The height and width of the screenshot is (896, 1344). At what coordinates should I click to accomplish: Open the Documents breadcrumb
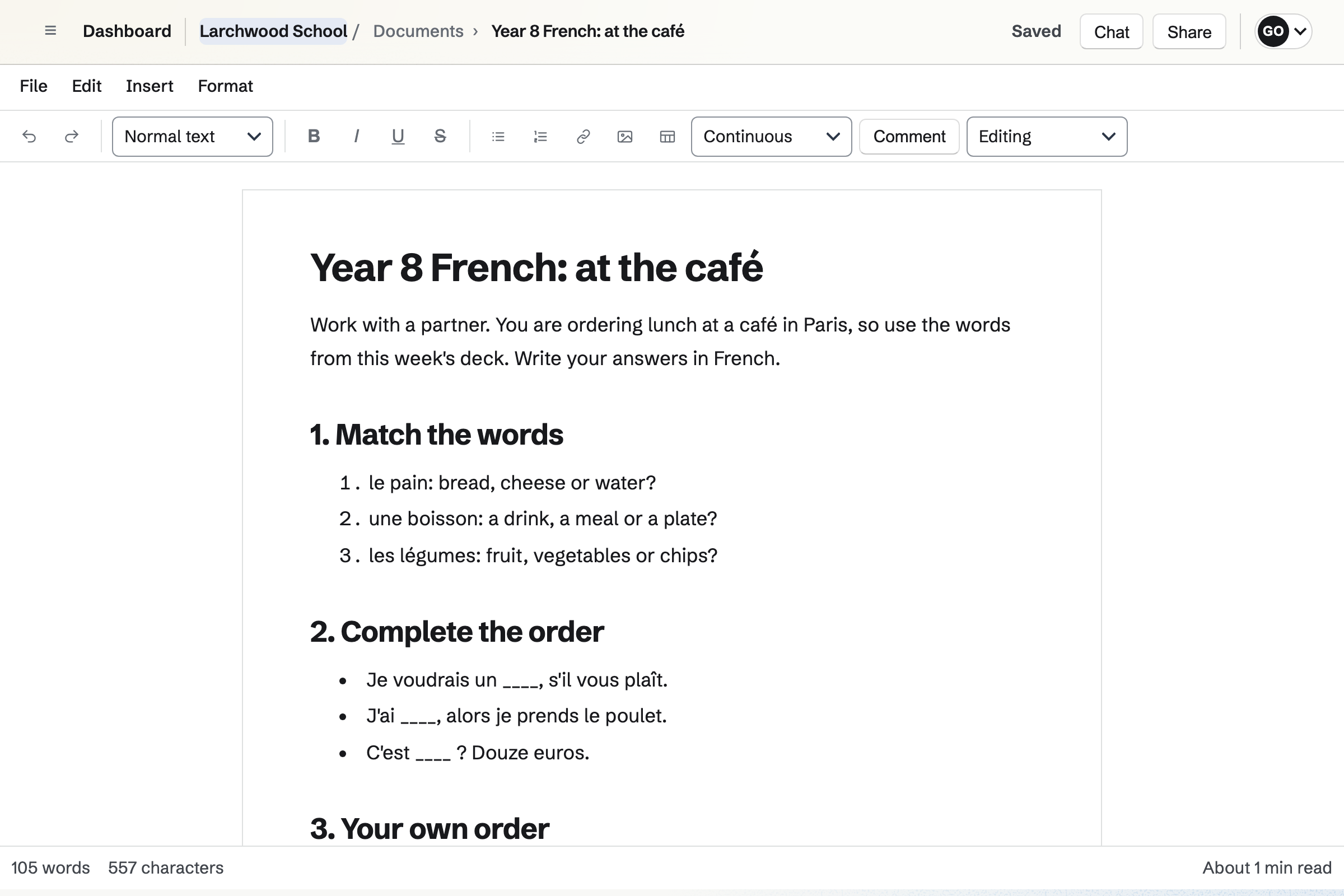tap(418, 31)
